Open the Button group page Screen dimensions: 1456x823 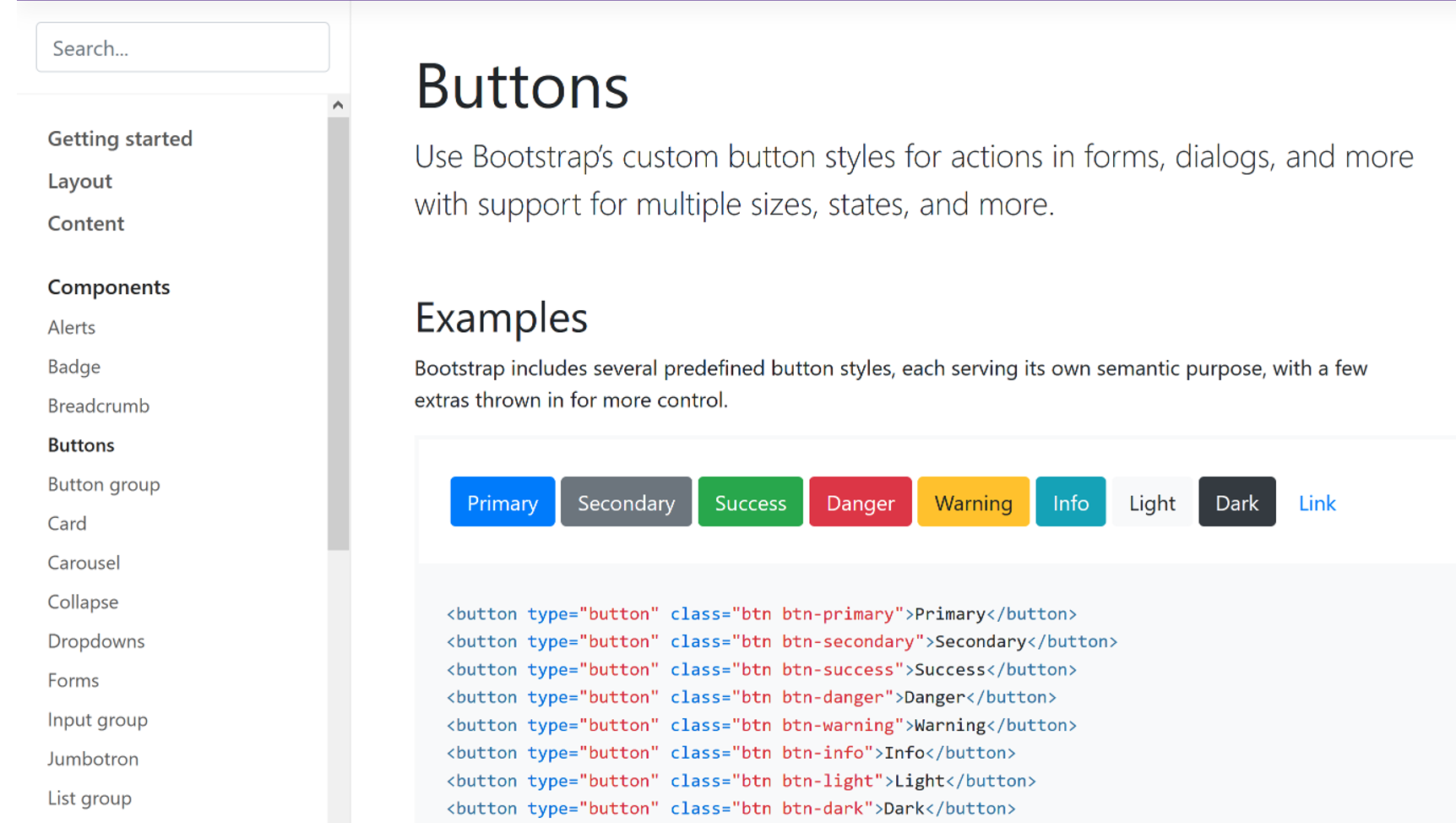click(x=104, y=484)
